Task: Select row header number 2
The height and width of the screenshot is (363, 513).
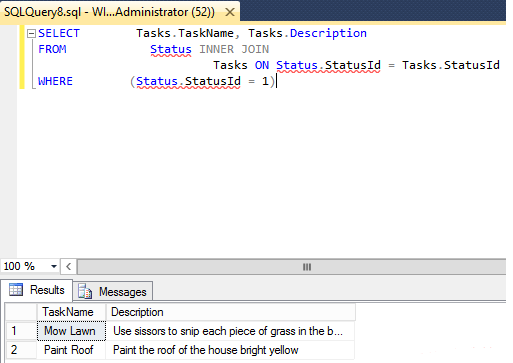Action: pyautogui.click(x=21, y=350)
